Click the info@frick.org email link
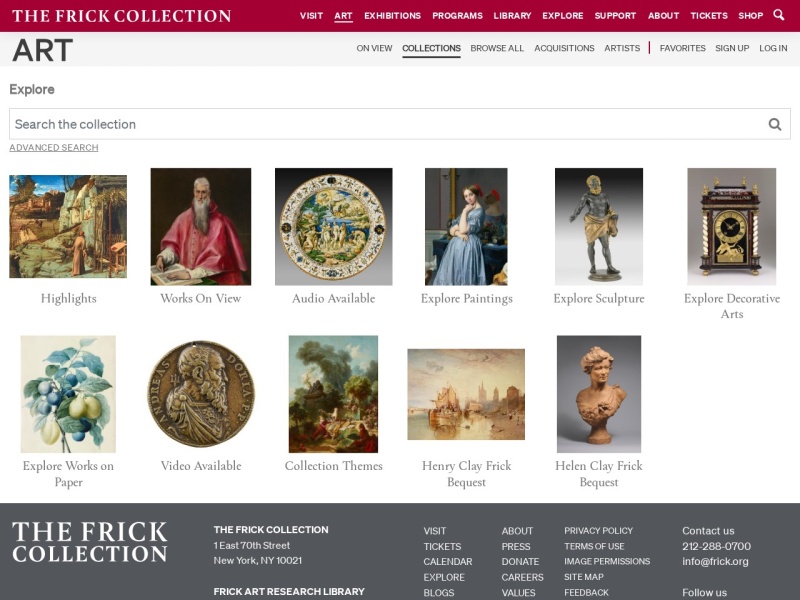This screenshot has width=800, height=600. [x=715, y=562]
